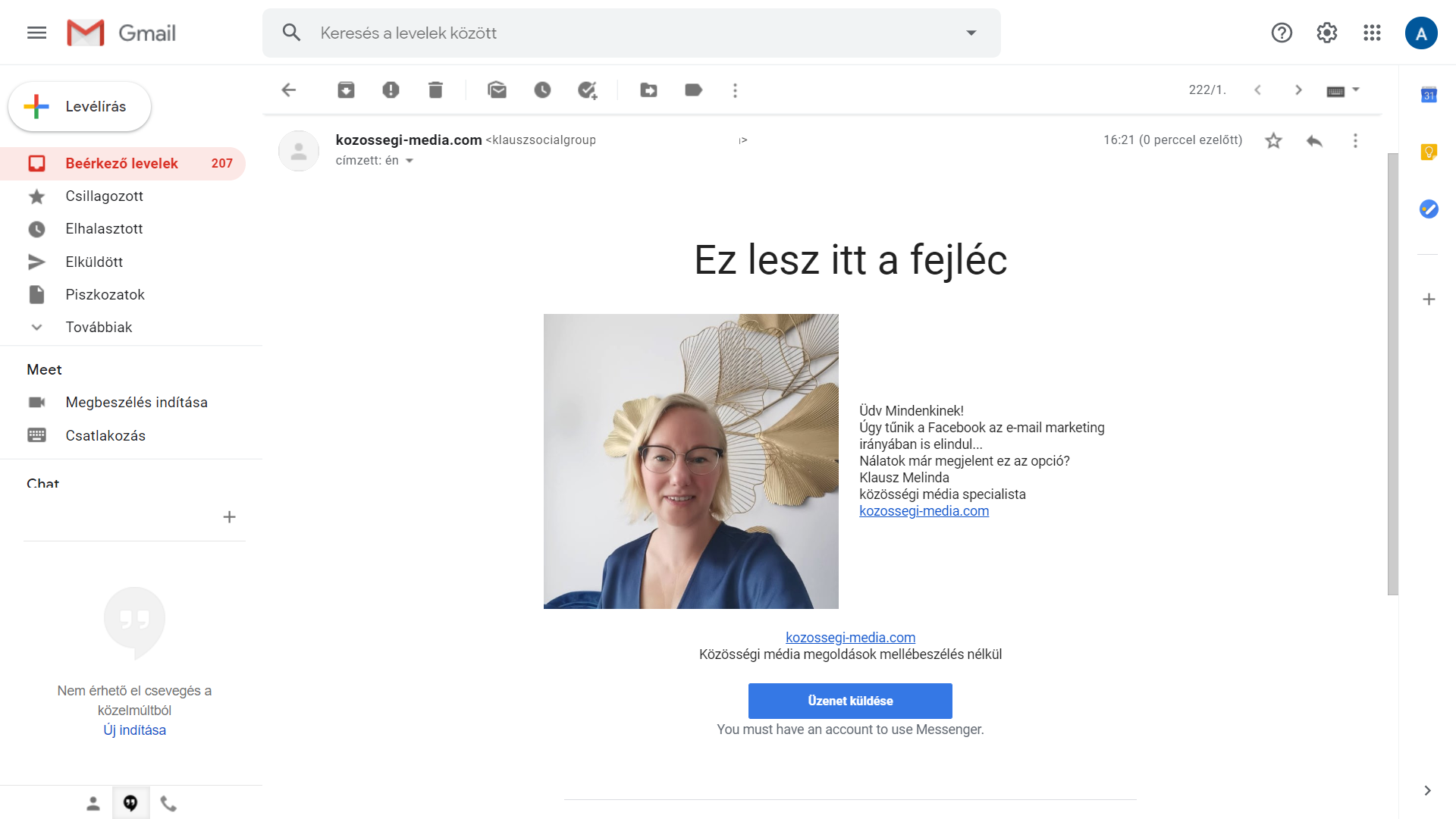Viewport: 1456px width, 819px height.
Task: Open the Google Calendar side panel icon
Action: point(1429,95)
